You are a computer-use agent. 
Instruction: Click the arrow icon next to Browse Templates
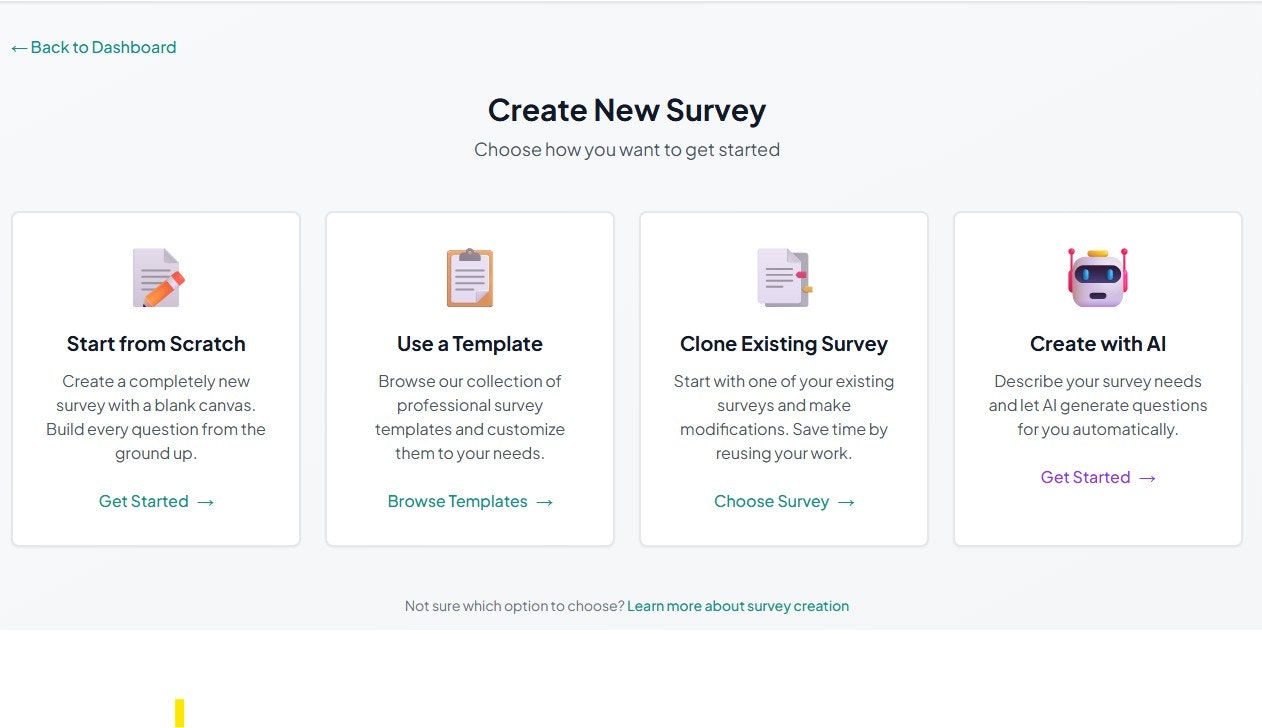pos(545,502)
